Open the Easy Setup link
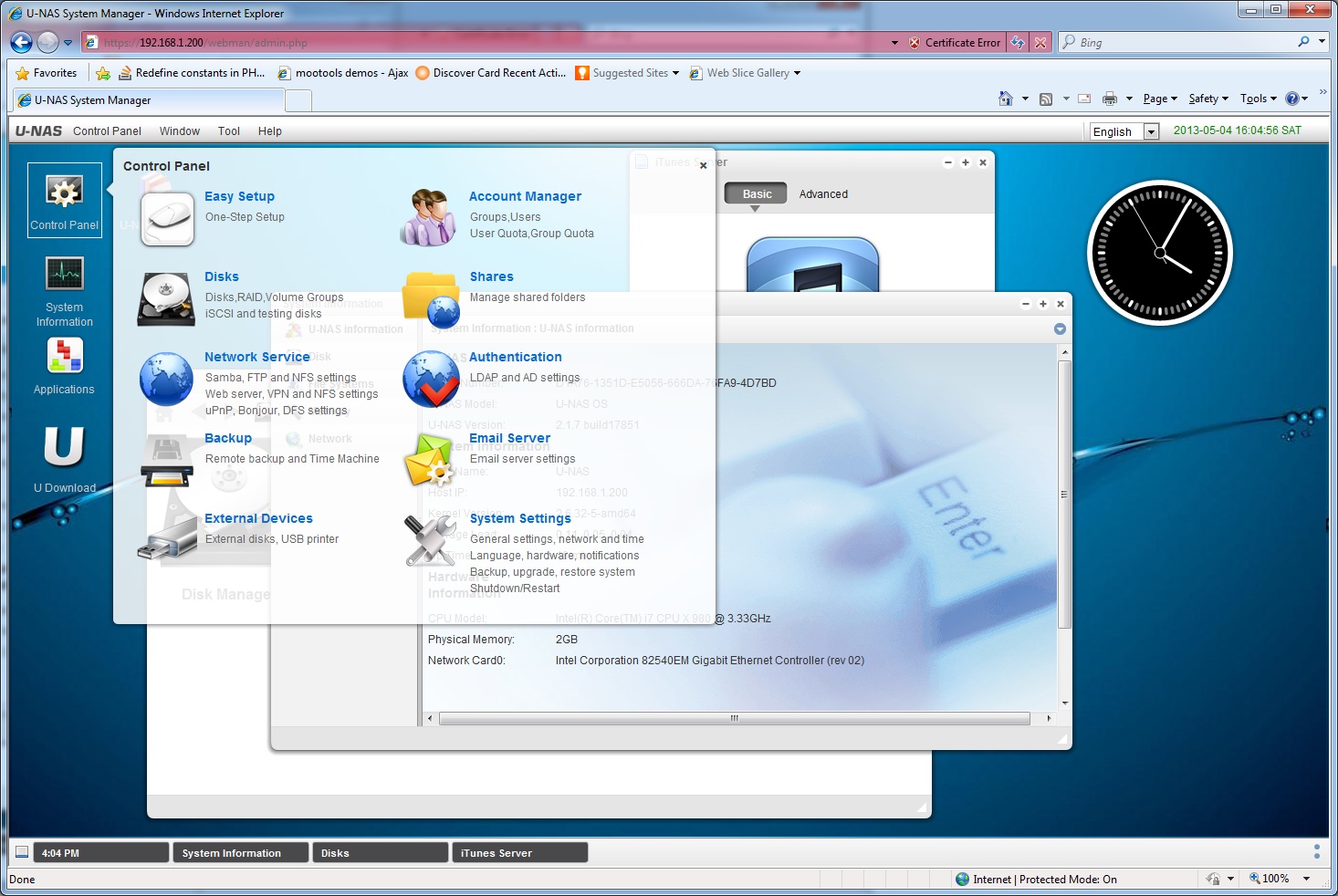Viewport: 1338px width, 896px height. pos(239,196)
